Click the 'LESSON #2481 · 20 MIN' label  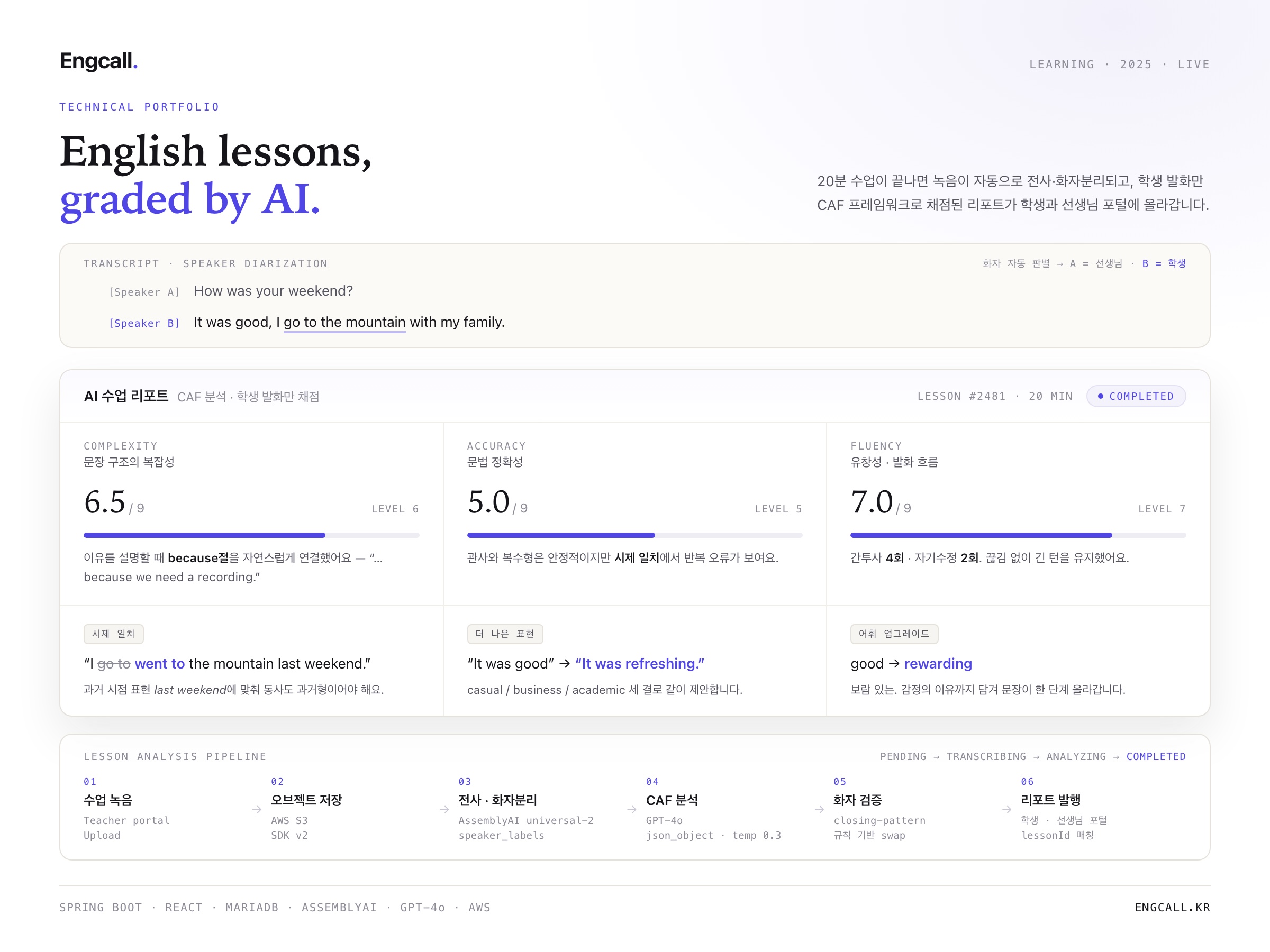point(995,396)
